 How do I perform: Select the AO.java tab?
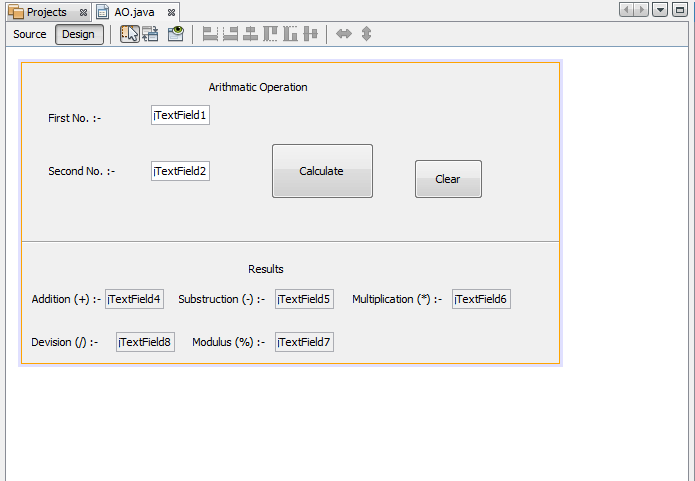click(134, 12)
